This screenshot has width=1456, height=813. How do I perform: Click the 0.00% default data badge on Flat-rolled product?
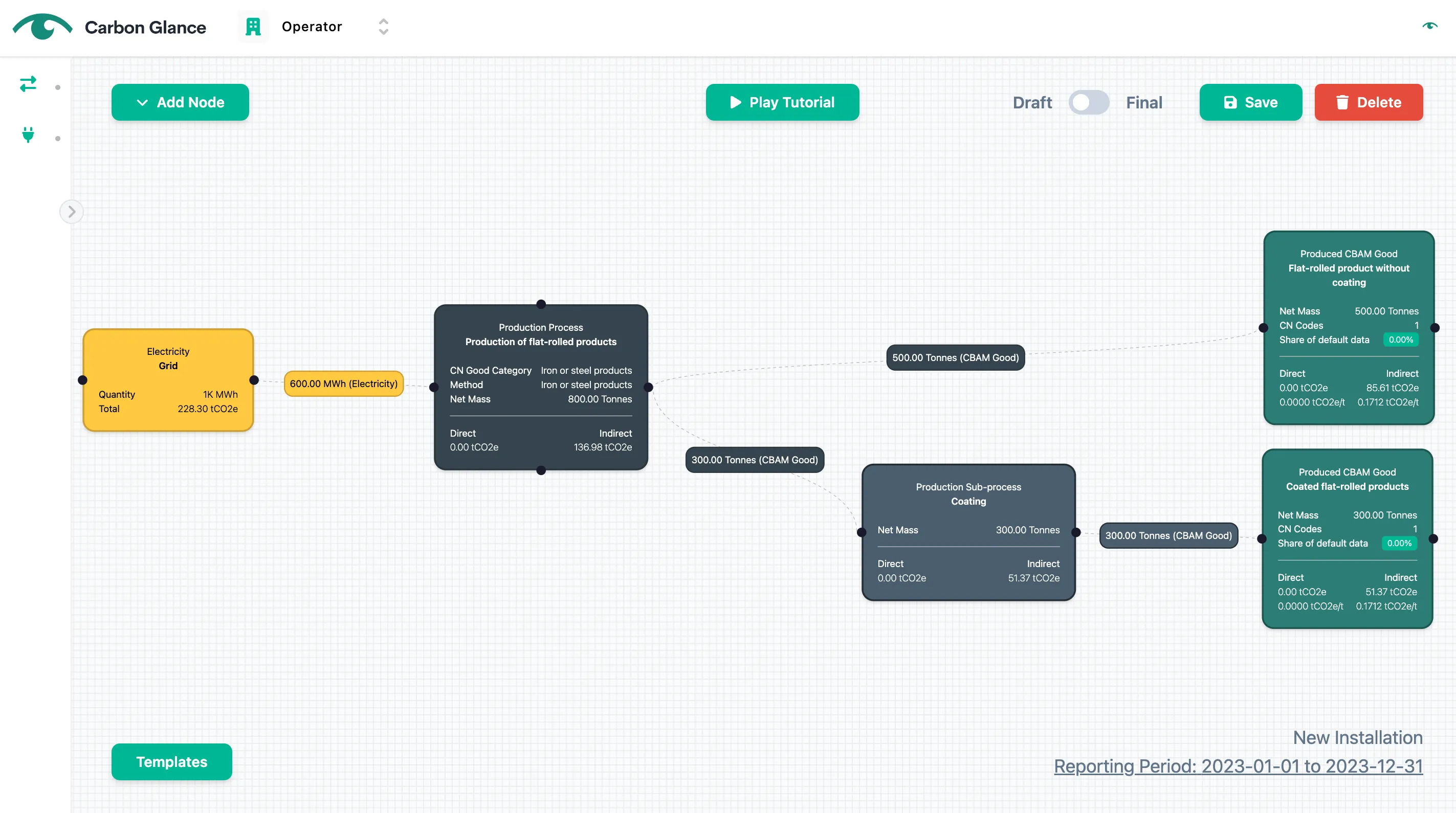pos(1401,340)
